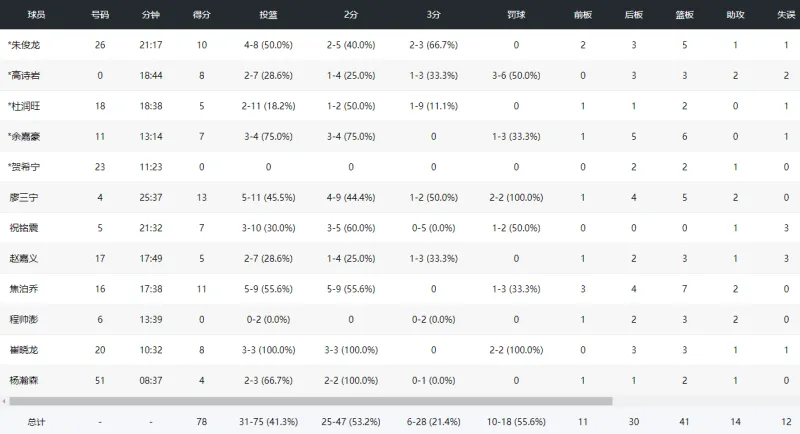Click the horizontal scrollbar below the table

pos(300,401)
